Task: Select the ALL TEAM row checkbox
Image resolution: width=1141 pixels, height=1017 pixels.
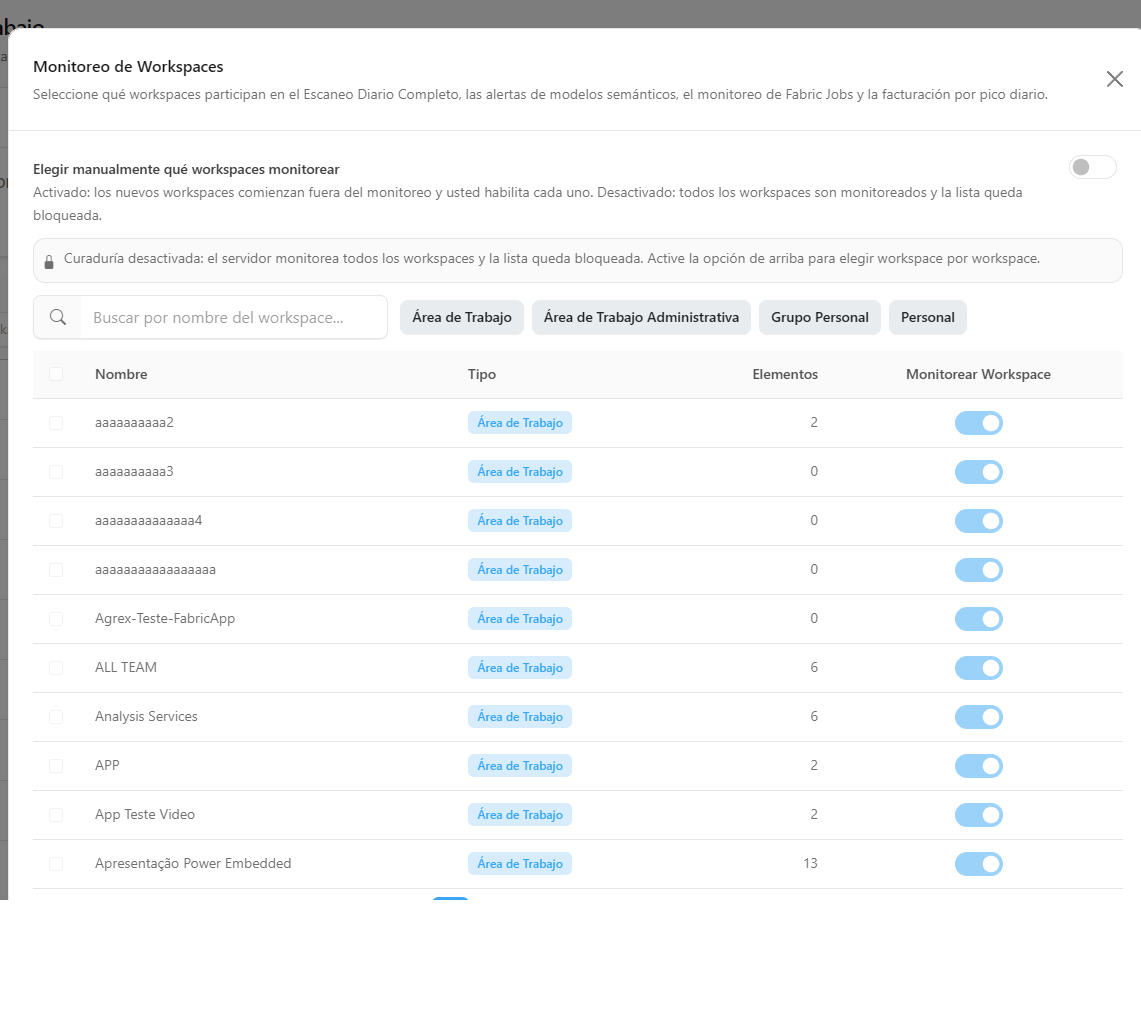Action: tap(56, 668)
